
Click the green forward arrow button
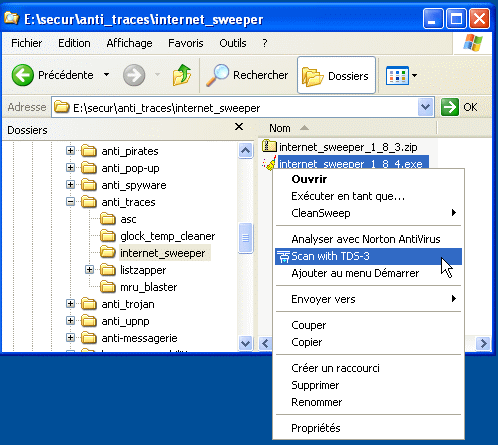(134, 75)
